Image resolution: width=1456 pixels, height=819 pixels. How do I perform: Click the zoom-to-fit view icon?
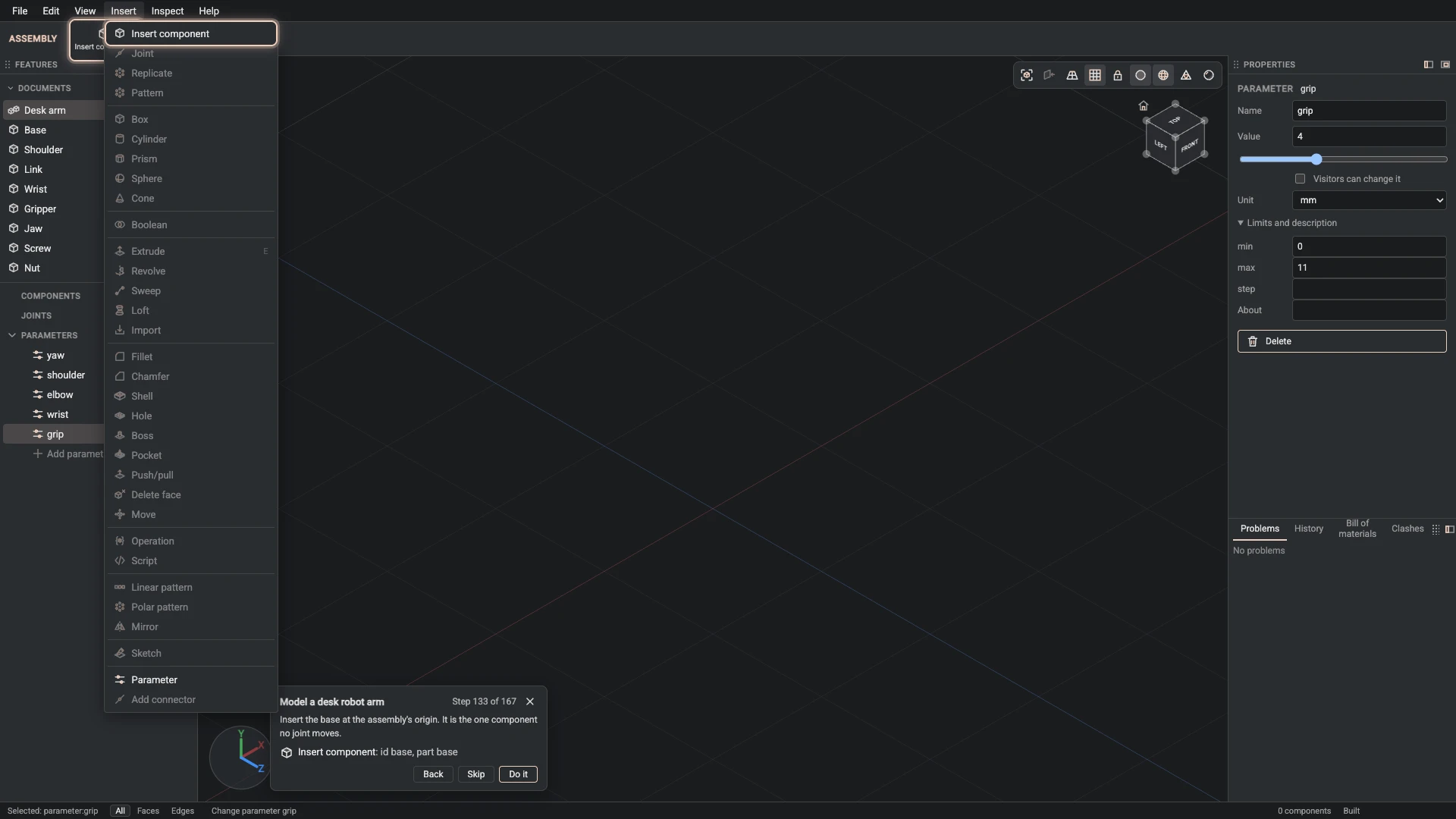pos(1027,75)
